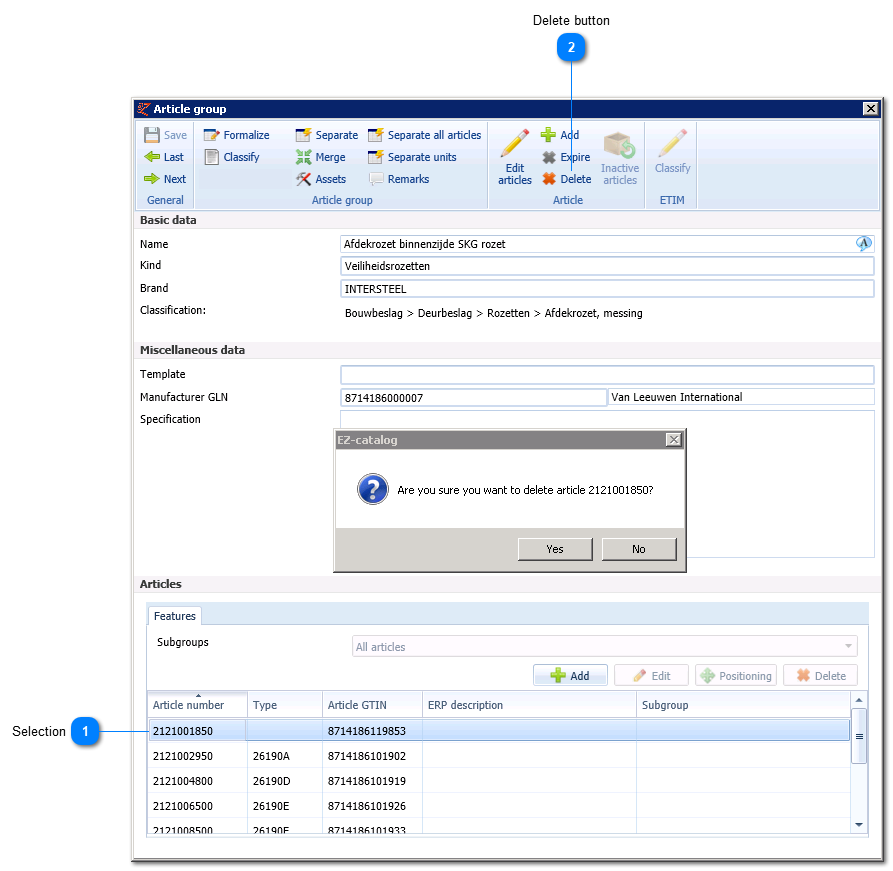The image size is (893, 871).
Task: Click the articles table scroll down arrow
Action: 859,824
